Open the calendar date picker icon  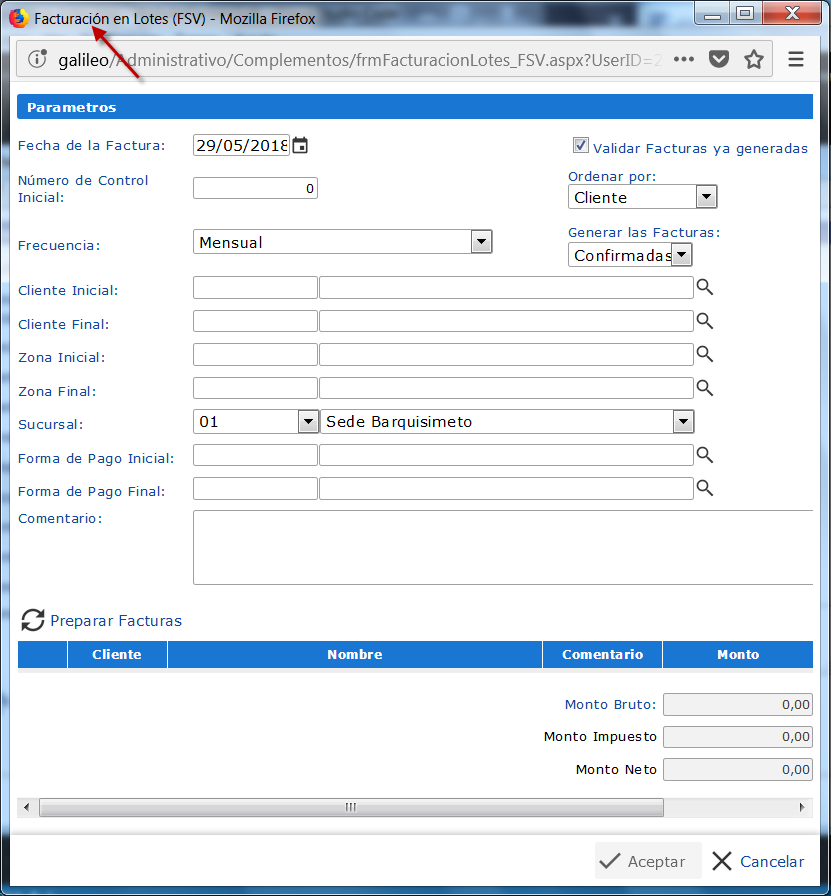pos(300,146)
